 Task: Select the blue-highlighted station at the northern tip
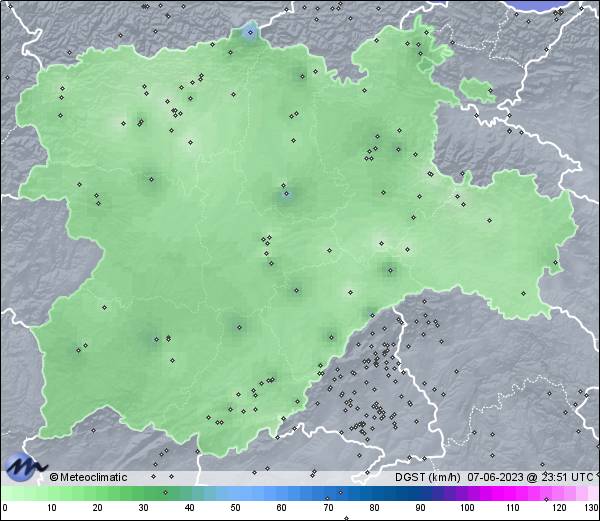(251, 33)
